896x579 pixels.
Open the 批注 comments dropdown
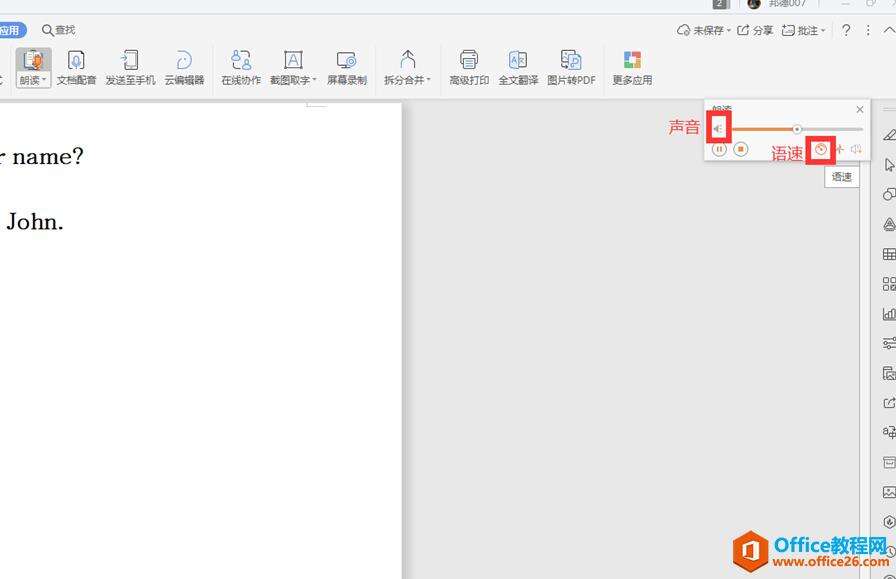pos(803,30)
